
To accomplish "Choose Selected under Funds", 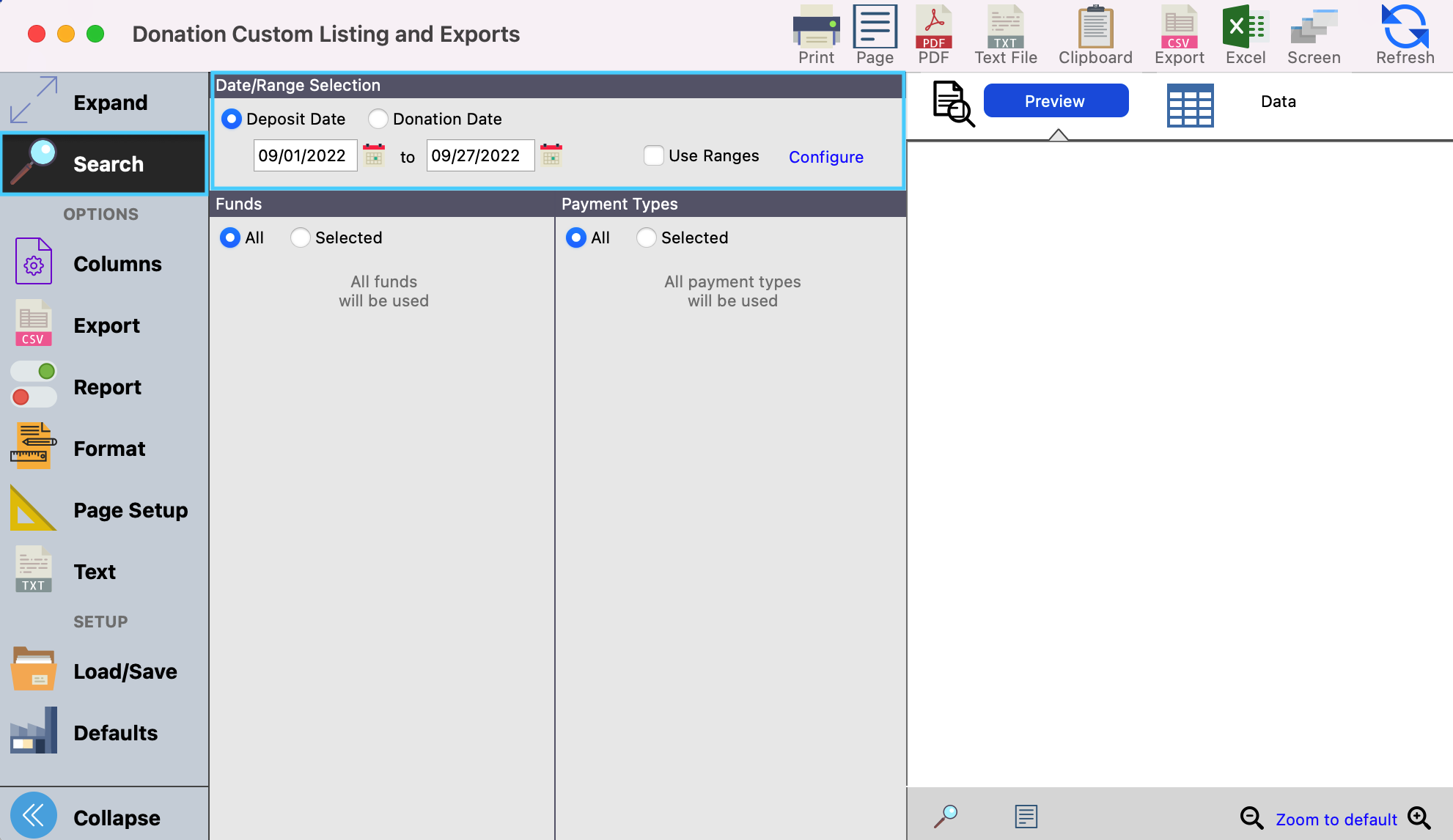I will tap(301, 237).
